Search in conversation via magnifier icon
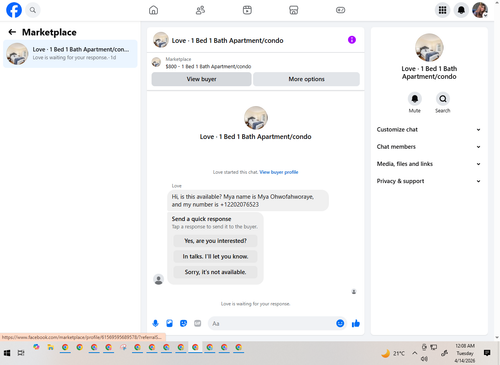500x365 pixels. click(x=443, y=99)
